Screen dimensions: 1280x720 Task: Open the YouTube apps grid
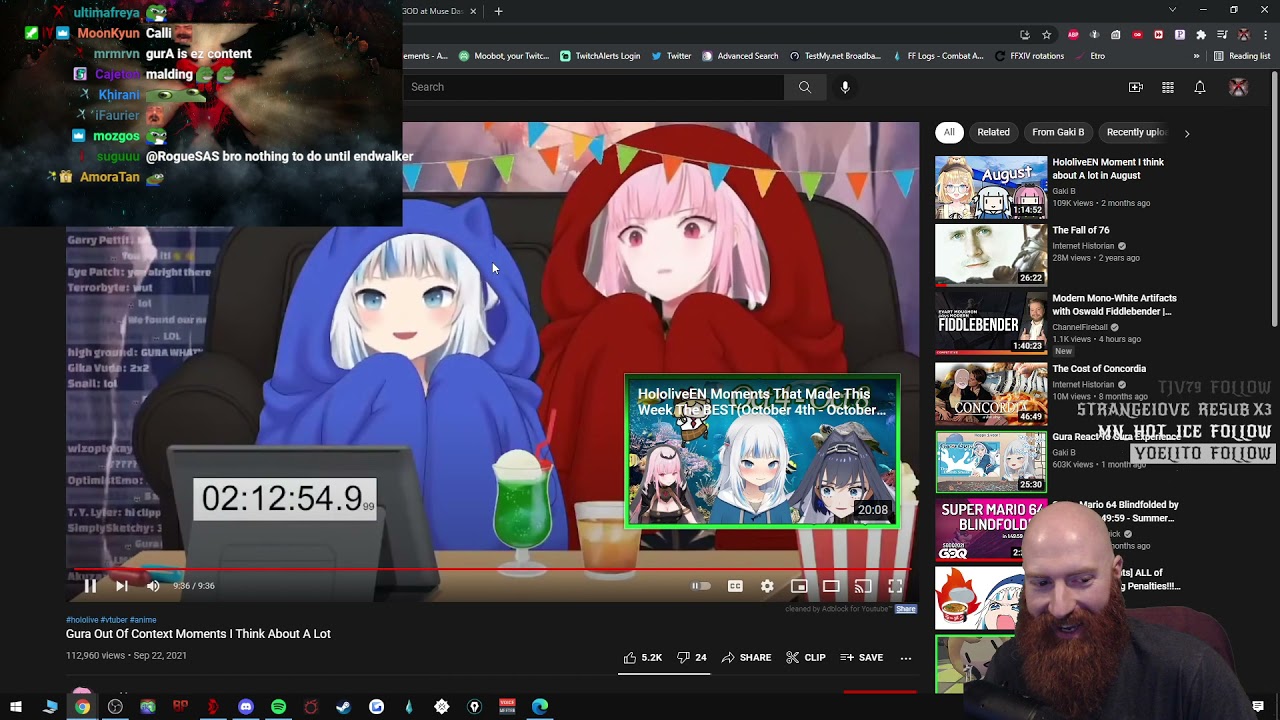click(1168, 88)
